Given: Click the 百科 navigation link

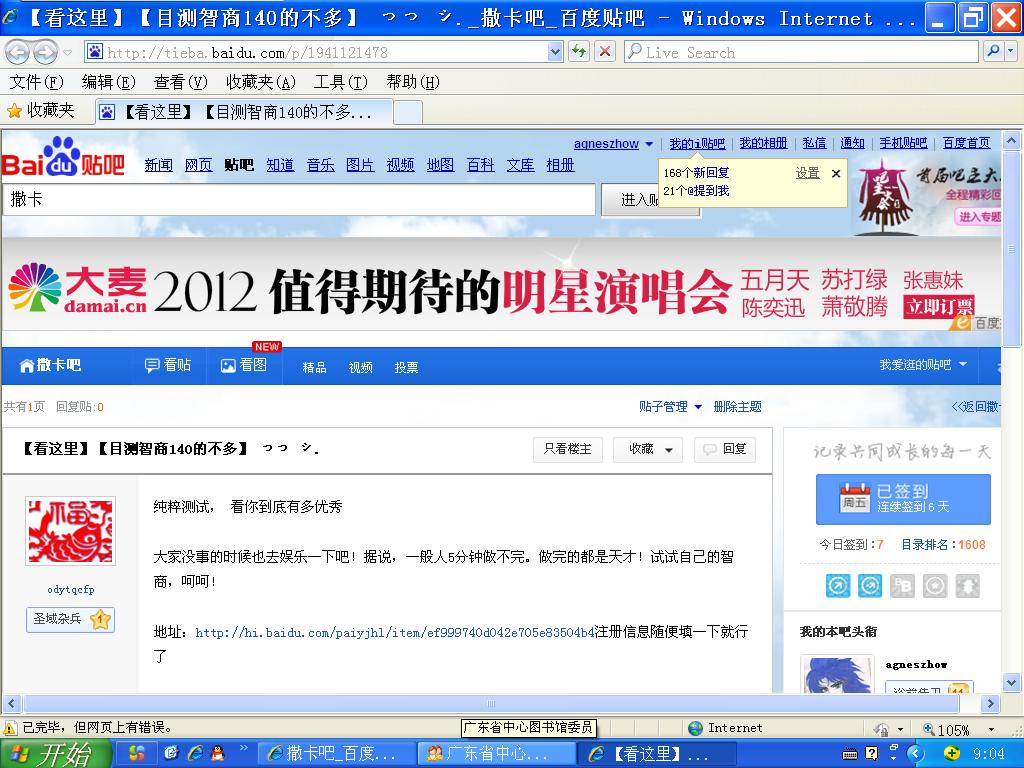Looking at the screenshot, I should [481, 165].
